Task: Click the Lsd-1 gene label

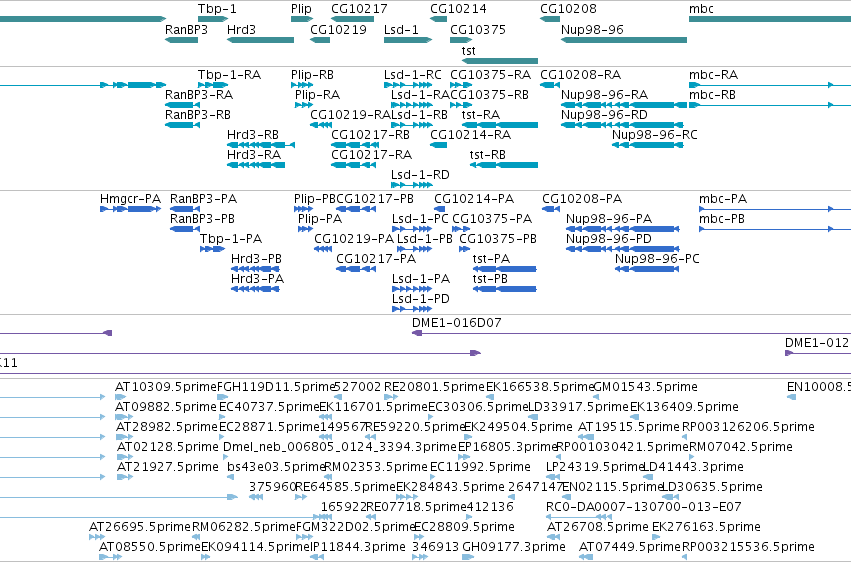Action: (x=401, y=29)
